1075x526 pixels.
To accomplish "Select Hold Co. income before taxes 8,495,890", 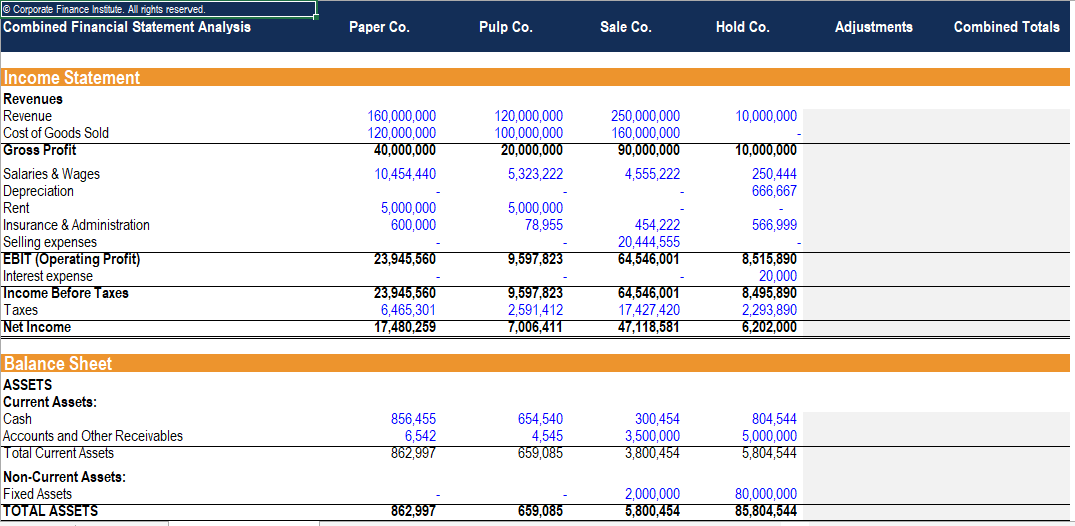I will point(770,293).
